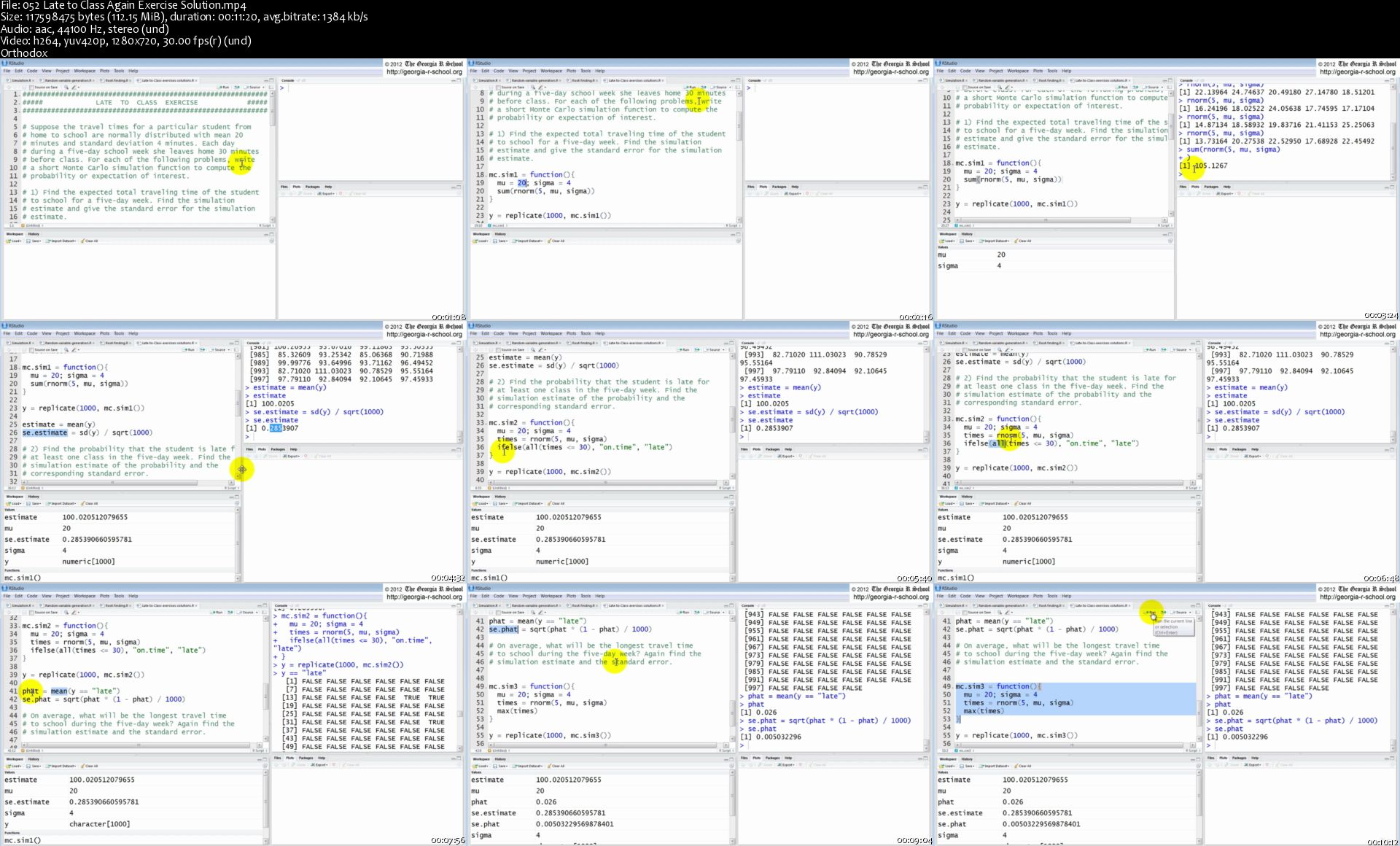
Task: Click Export button in 00:10:12 frame
Action: [x=1253, y=765]
